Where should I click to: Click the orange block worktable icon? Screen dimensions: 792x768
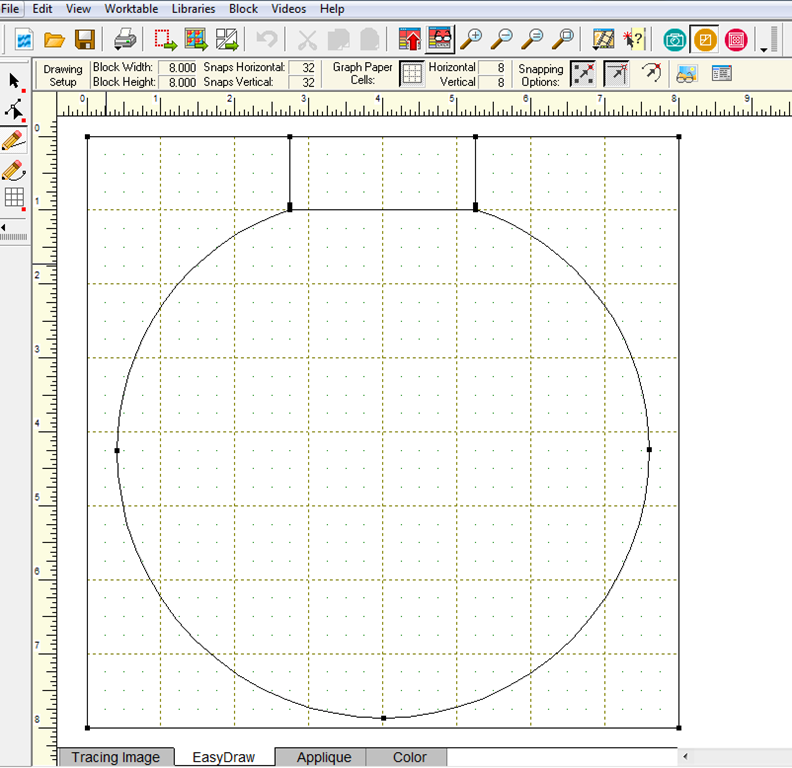pyautogui.click(x=705, y=40)
